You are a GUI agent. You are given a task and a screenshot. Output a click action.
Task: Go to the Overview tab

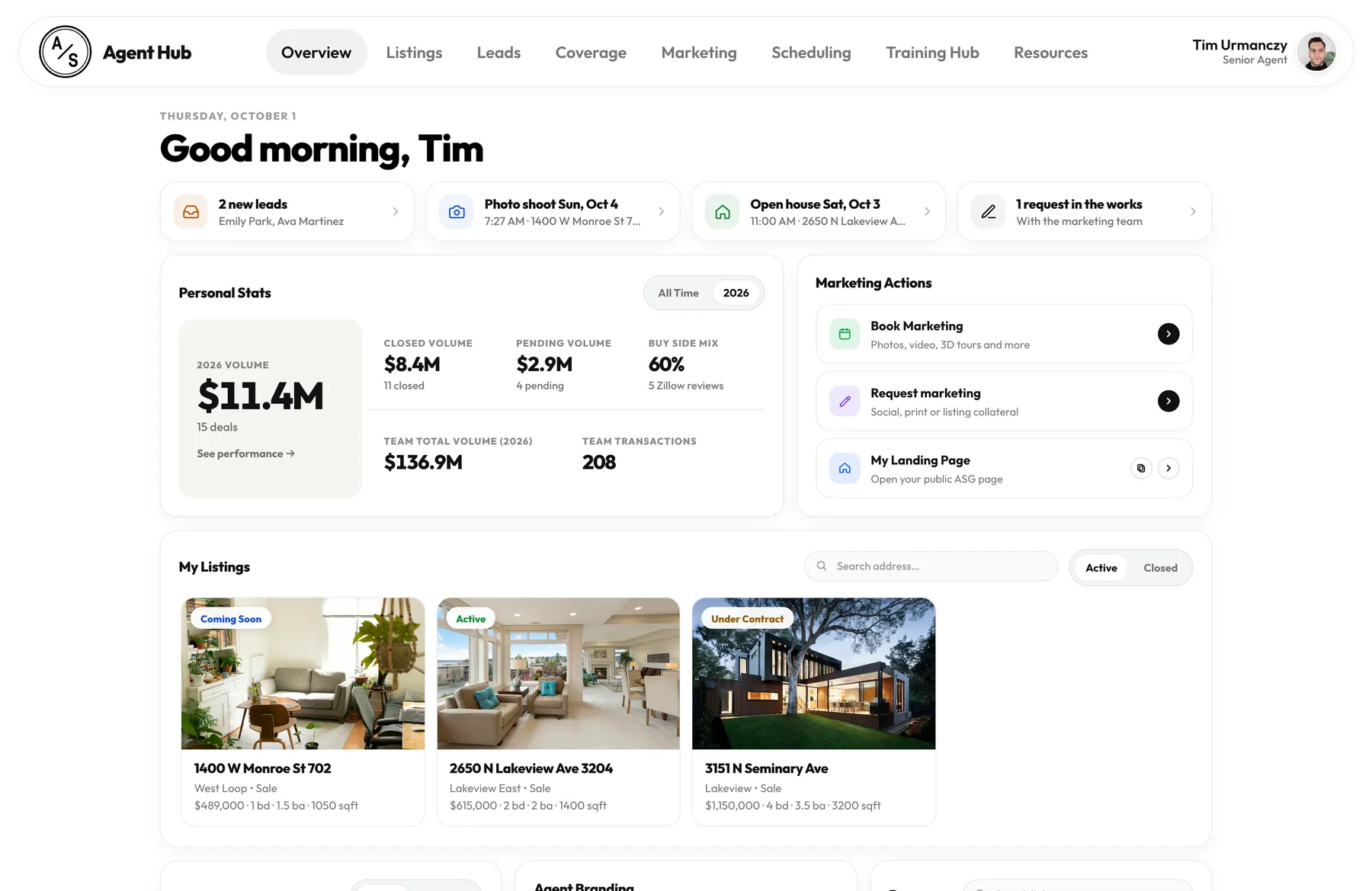pos(316,52)
